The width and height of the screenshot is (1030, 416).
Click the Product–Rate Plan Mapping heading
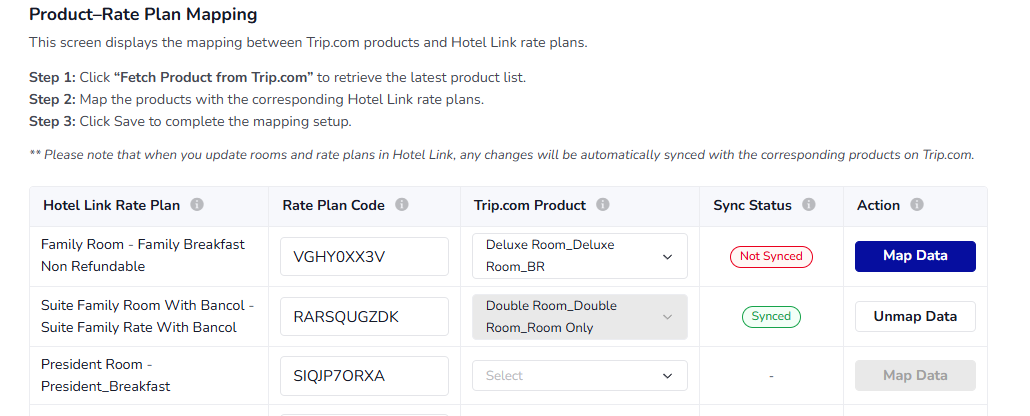click(x=143, y=15)
